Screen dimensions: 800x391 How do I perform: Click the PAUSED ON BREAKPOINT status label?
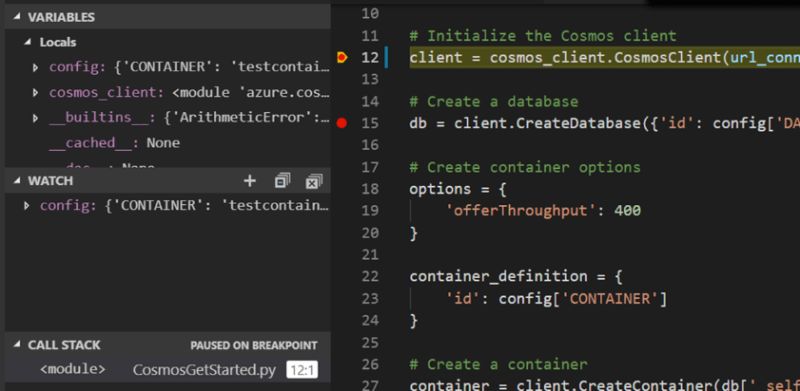254,346
